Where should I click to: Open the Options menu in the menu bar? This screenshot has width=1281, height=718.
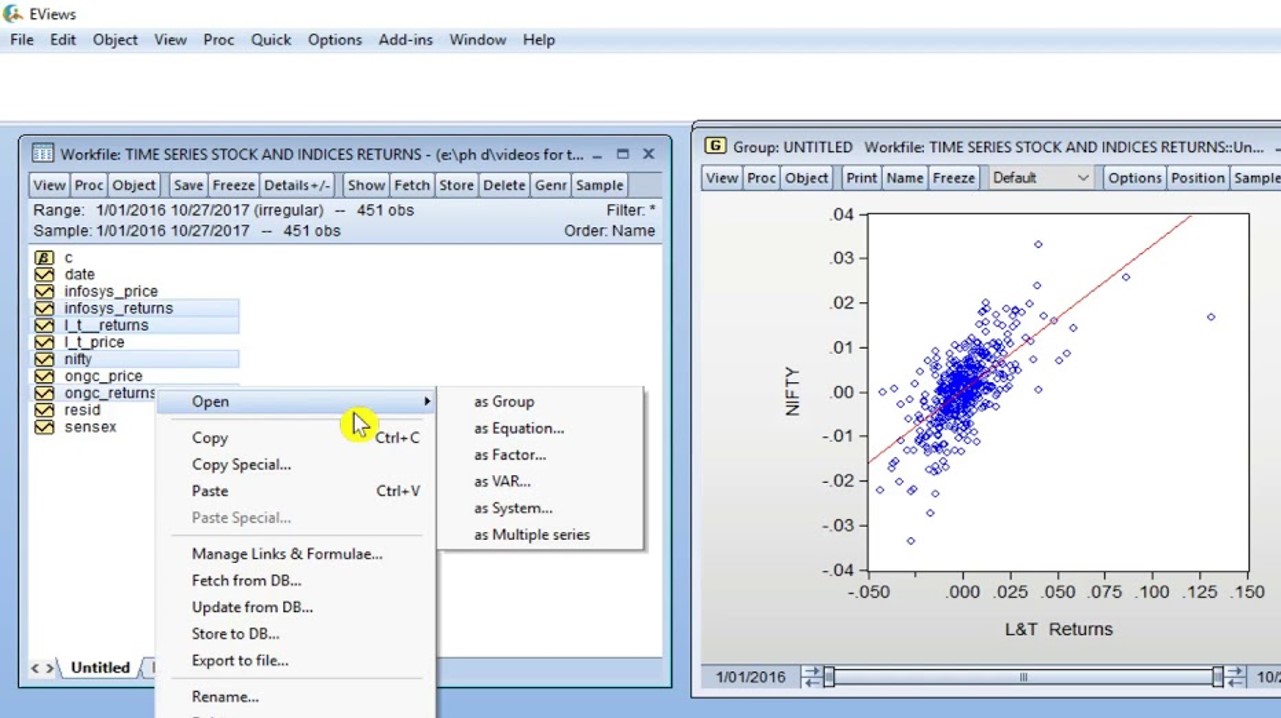(334, 40)
